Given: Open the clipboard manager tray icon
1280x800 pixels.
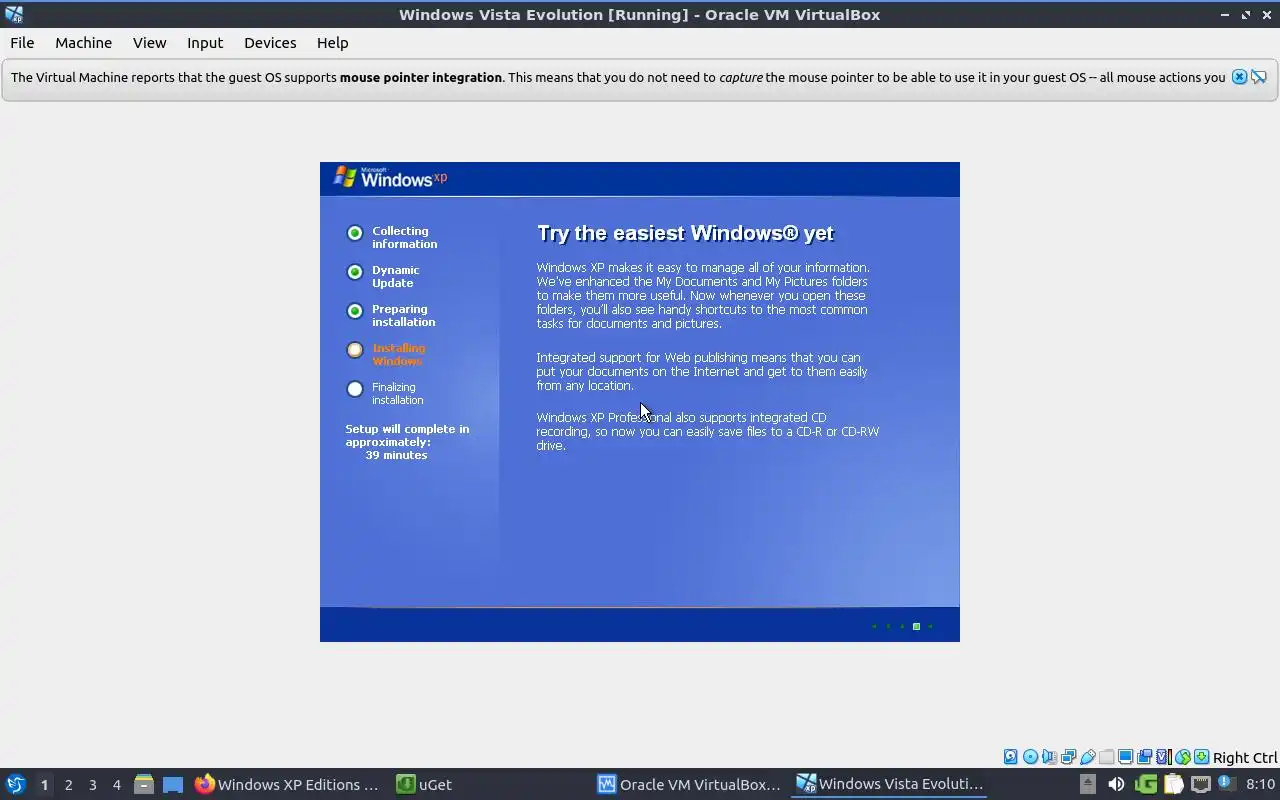Looking at the screenshot, I should coord(1173,784).
